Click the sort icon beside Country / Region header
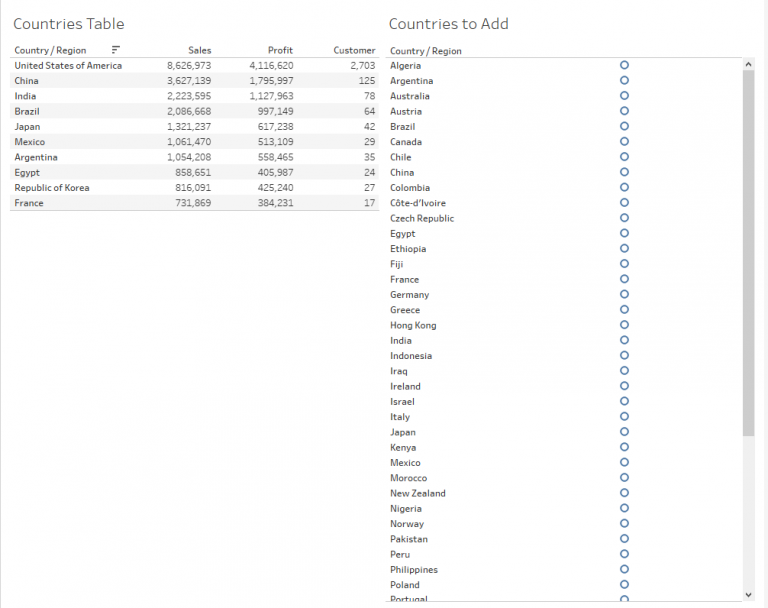Image resolution: width=768 pixels, height=608 pixels. click(116, 49)
